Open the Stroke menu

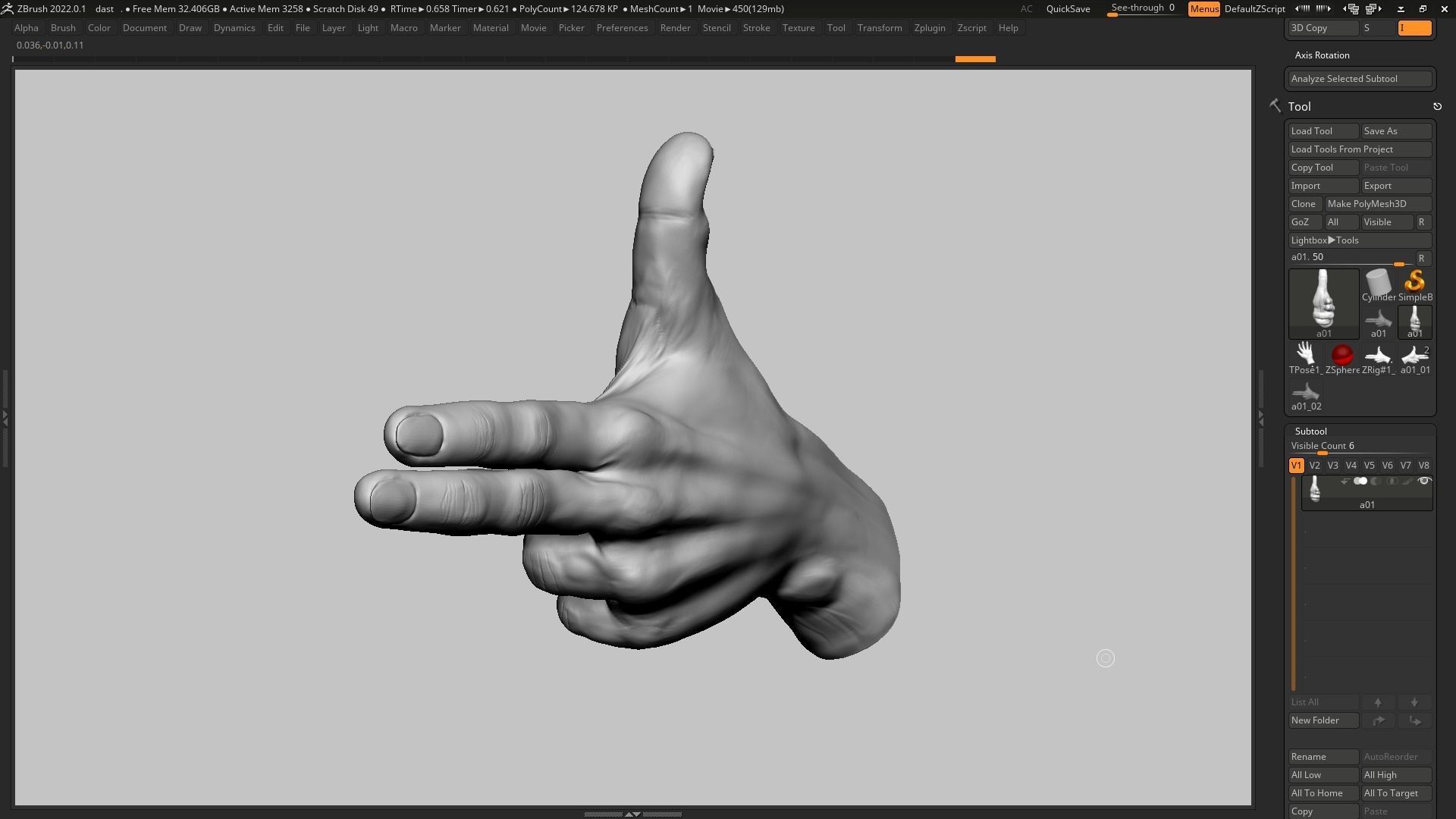tap(756, 28)
